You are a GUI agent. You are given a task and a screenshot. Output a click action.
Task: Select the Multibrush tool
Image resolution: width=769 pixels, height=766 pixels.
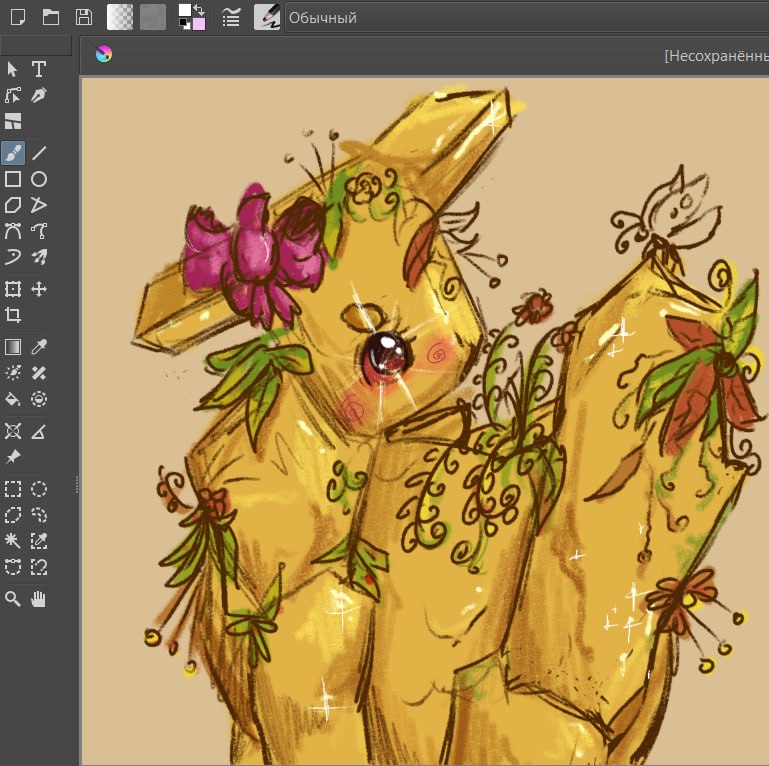click(39, 257)
